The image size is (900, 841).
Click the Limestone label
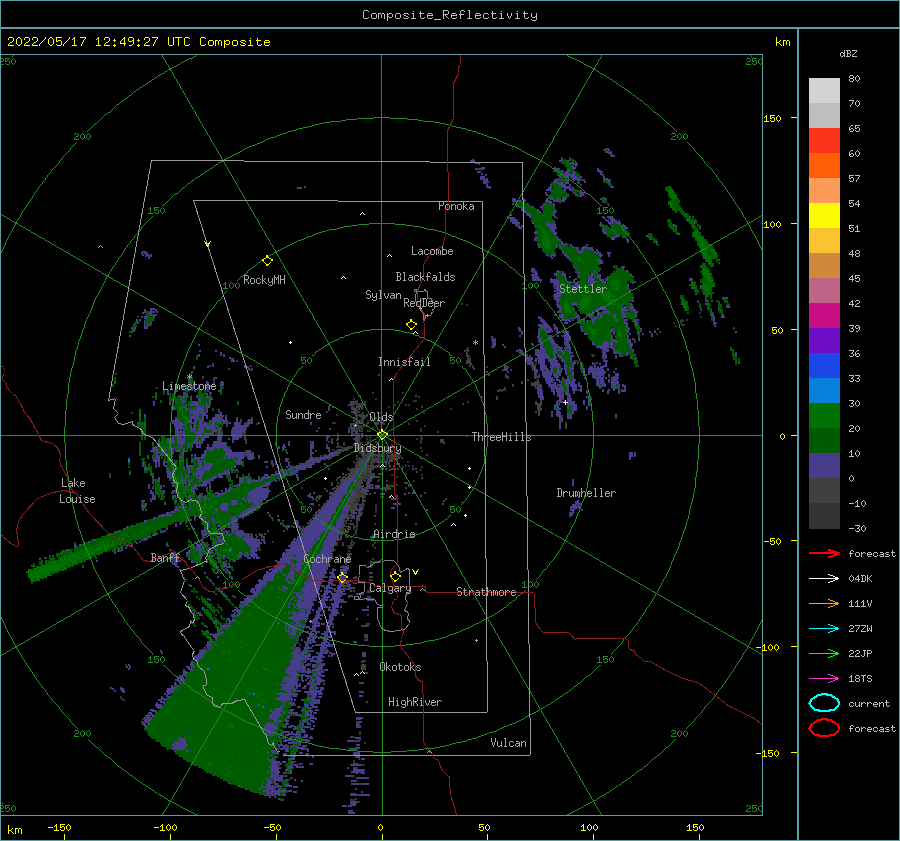[189, 386]
